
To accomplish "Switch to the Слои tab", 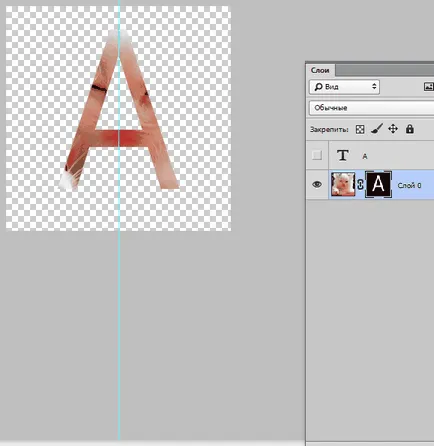I will pyautogui.click(x=320, y=70).
